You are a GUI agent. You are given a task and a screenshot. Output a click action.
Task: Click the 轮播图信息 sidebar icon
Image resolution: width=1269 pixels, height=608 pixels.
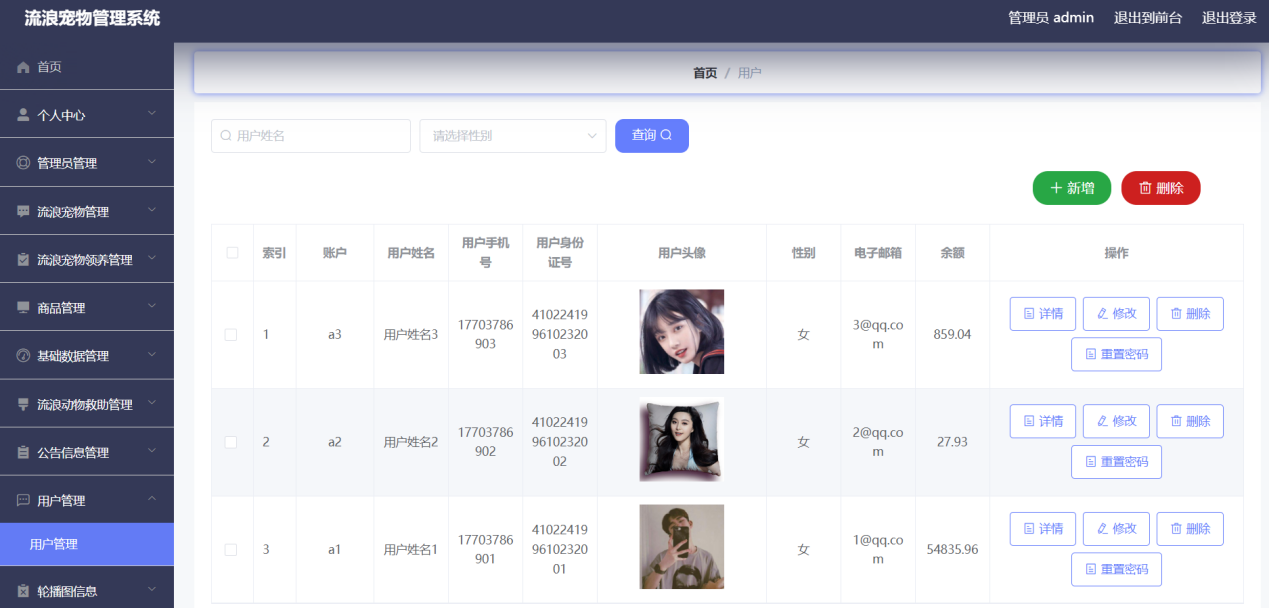pos(23,591)
